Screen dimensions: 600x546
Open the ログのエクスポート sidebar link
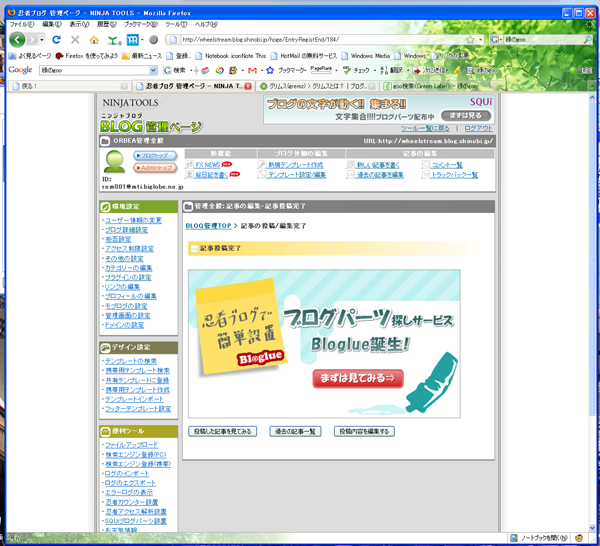[x=130, y=483]
